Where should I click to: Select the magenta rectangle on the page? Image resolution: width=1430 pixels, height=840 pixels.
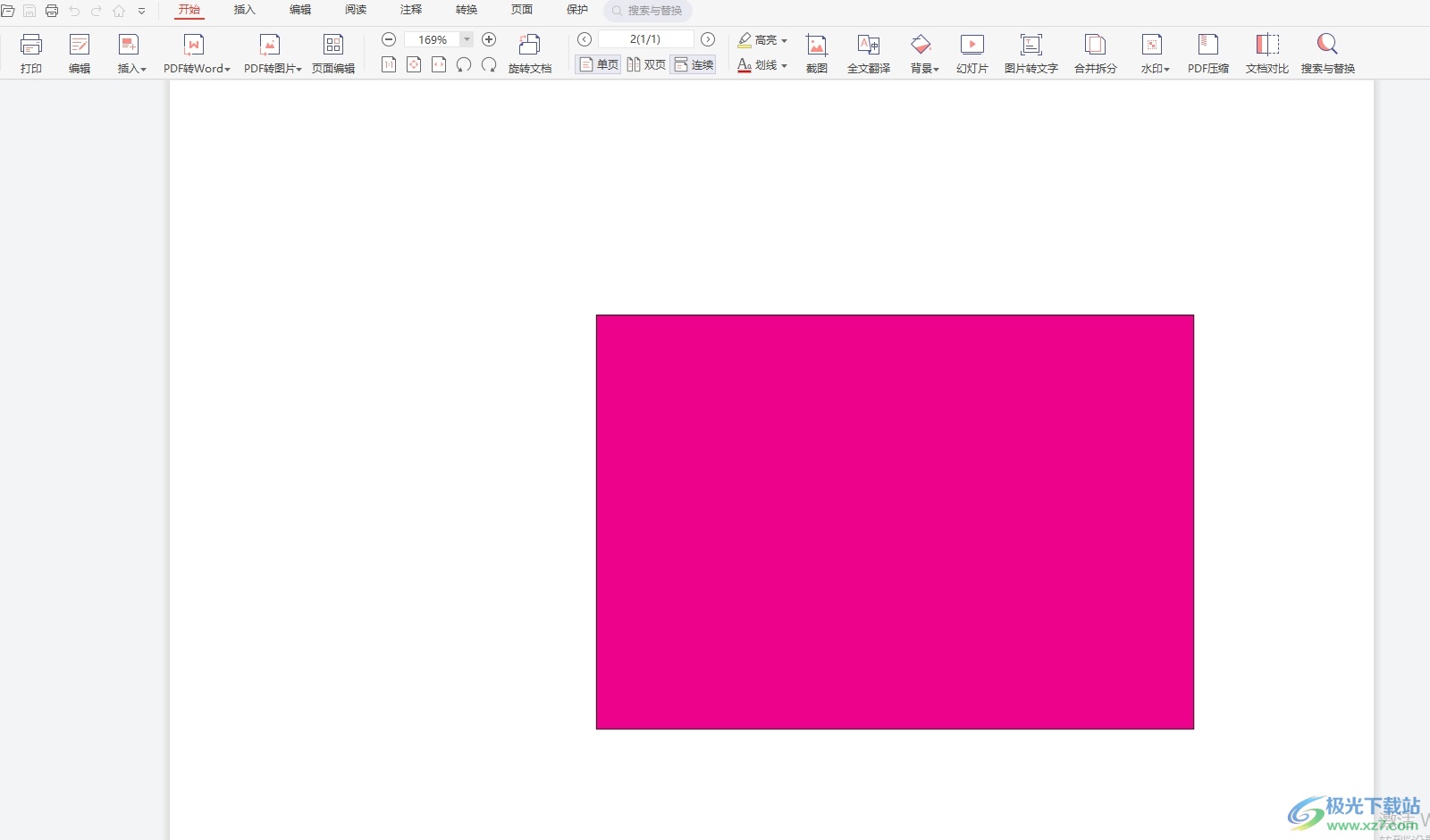pos(895,522)
